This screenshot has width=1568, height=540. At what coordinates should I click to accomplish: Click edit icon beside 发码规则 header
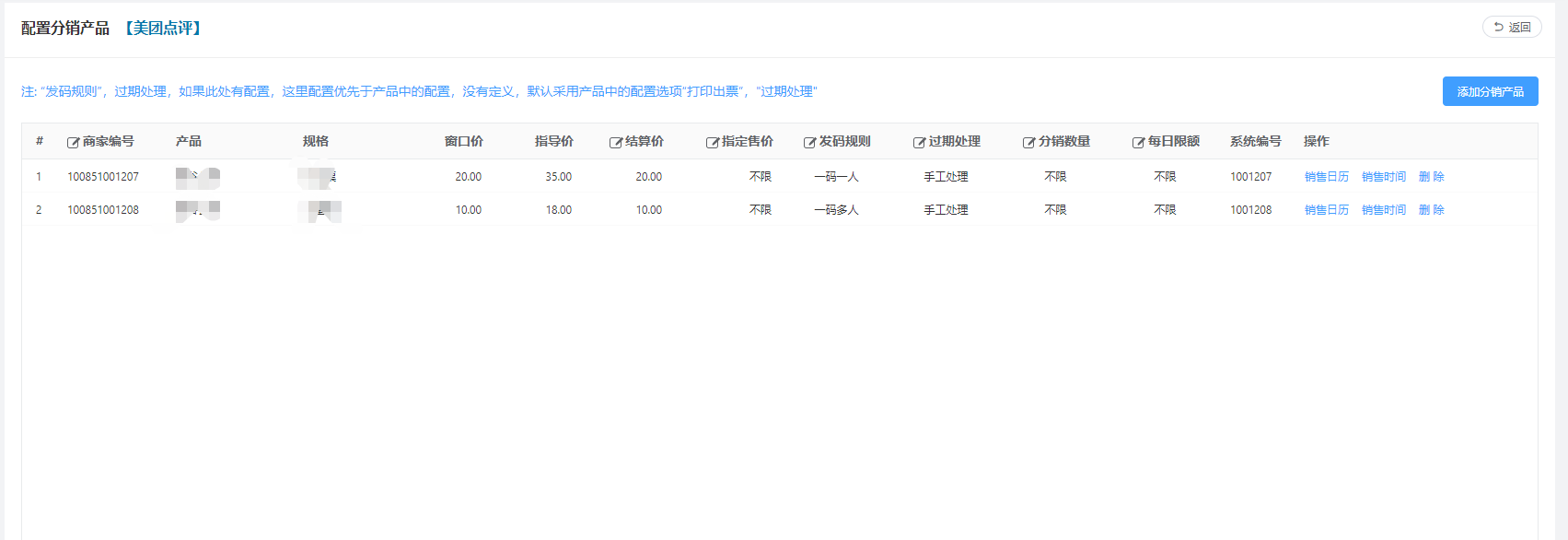click(x=809, y=143)
